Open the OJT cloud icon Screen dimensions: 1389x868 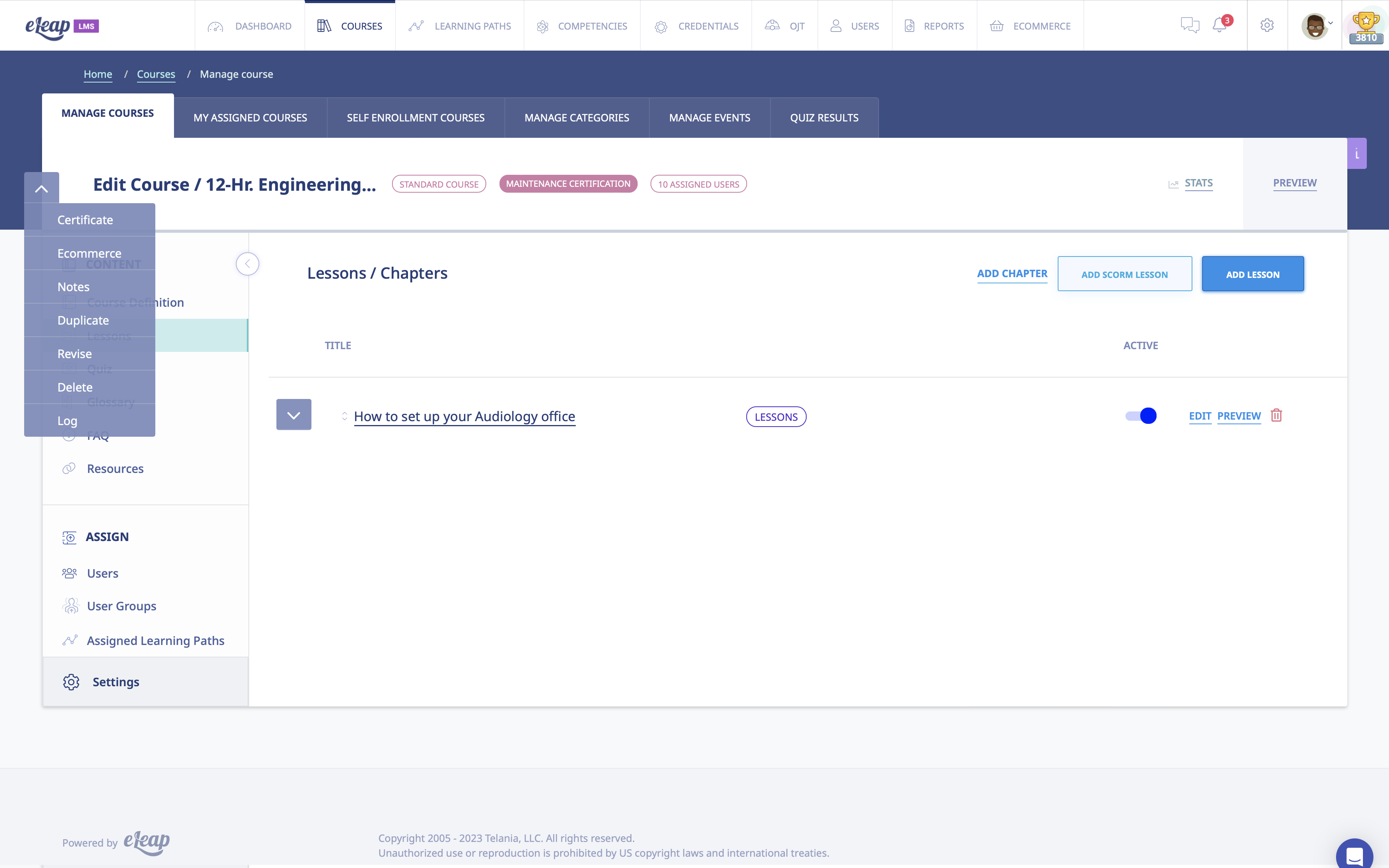[772, 25]
